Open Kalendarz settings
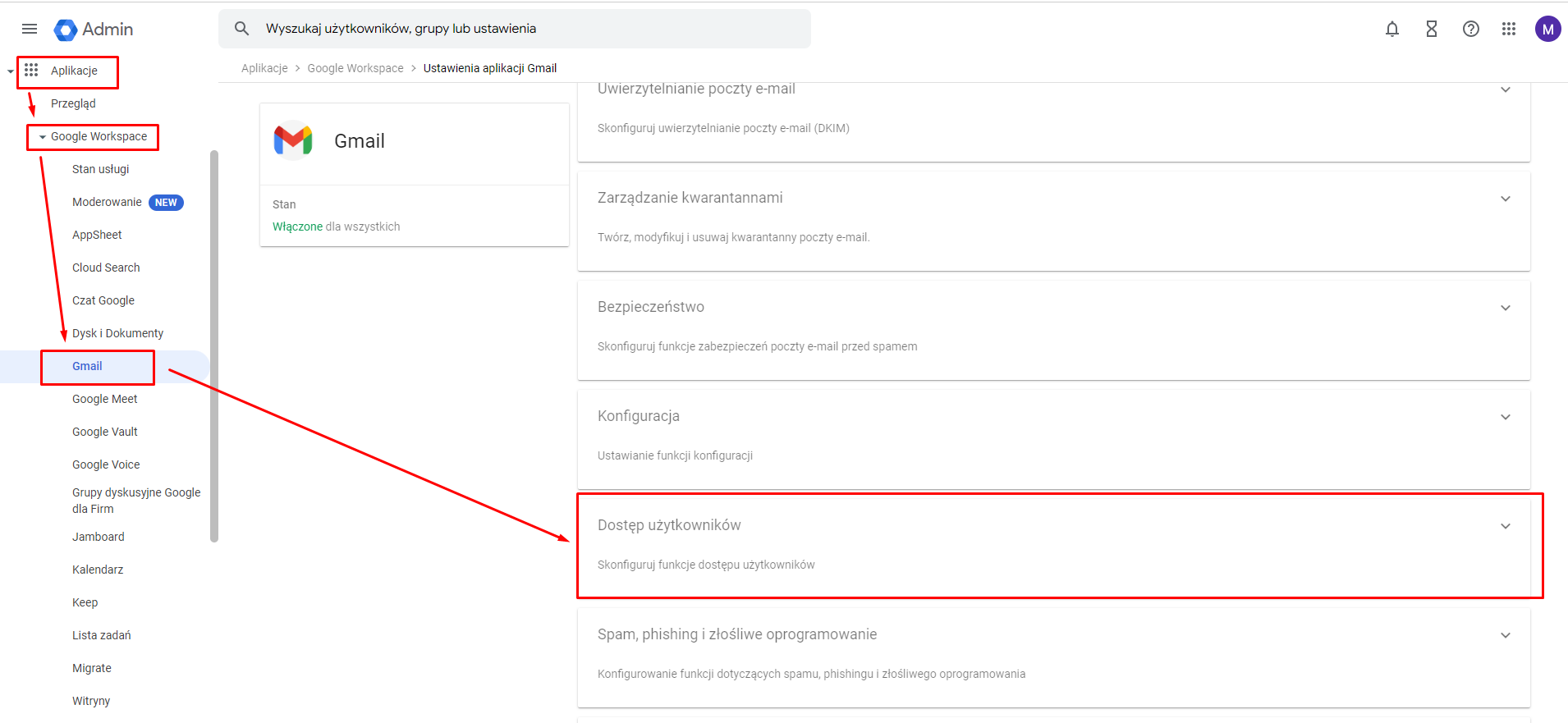This screenshot has width=1568, height=723. click(x=98, y=570)
